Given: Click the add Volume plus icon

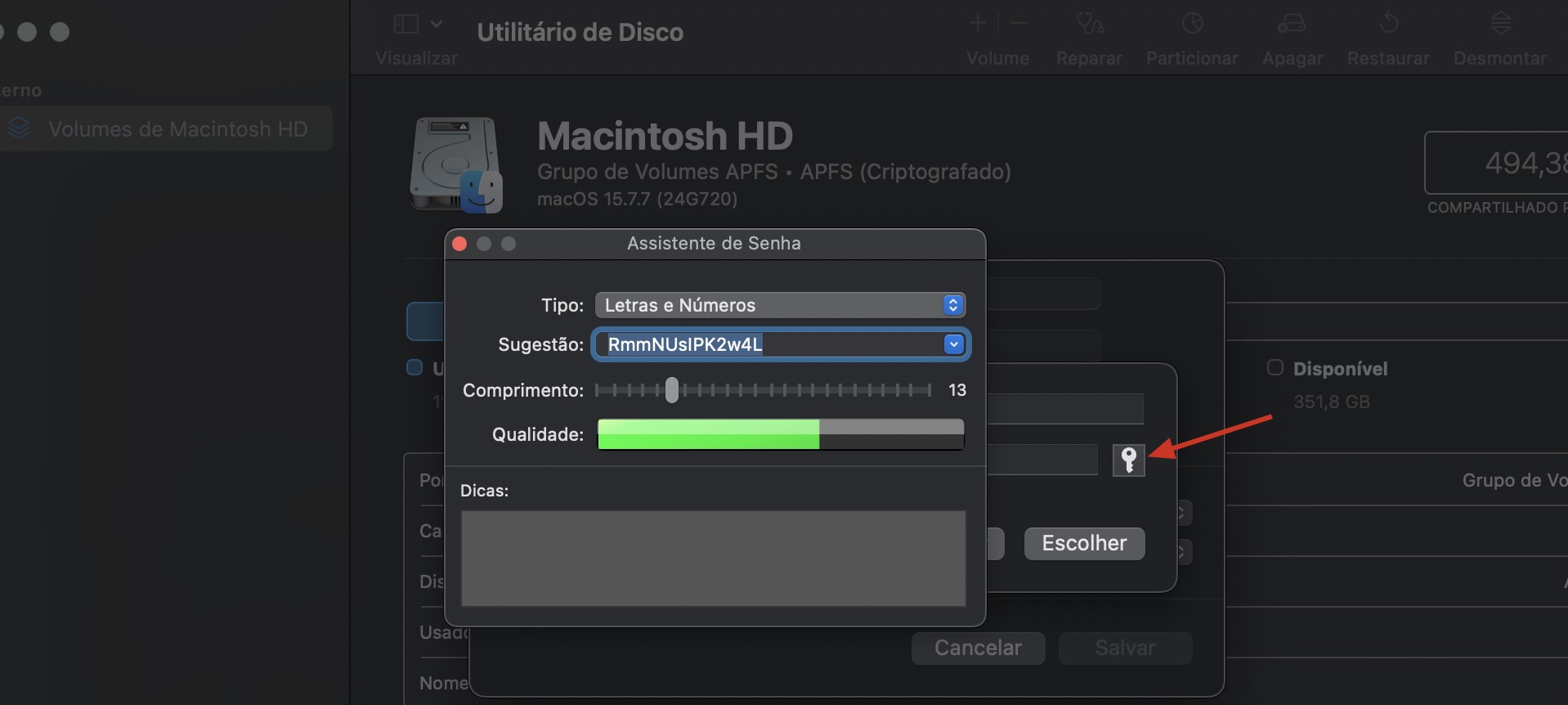Looking at the screenshot, I should click(978, 24).
